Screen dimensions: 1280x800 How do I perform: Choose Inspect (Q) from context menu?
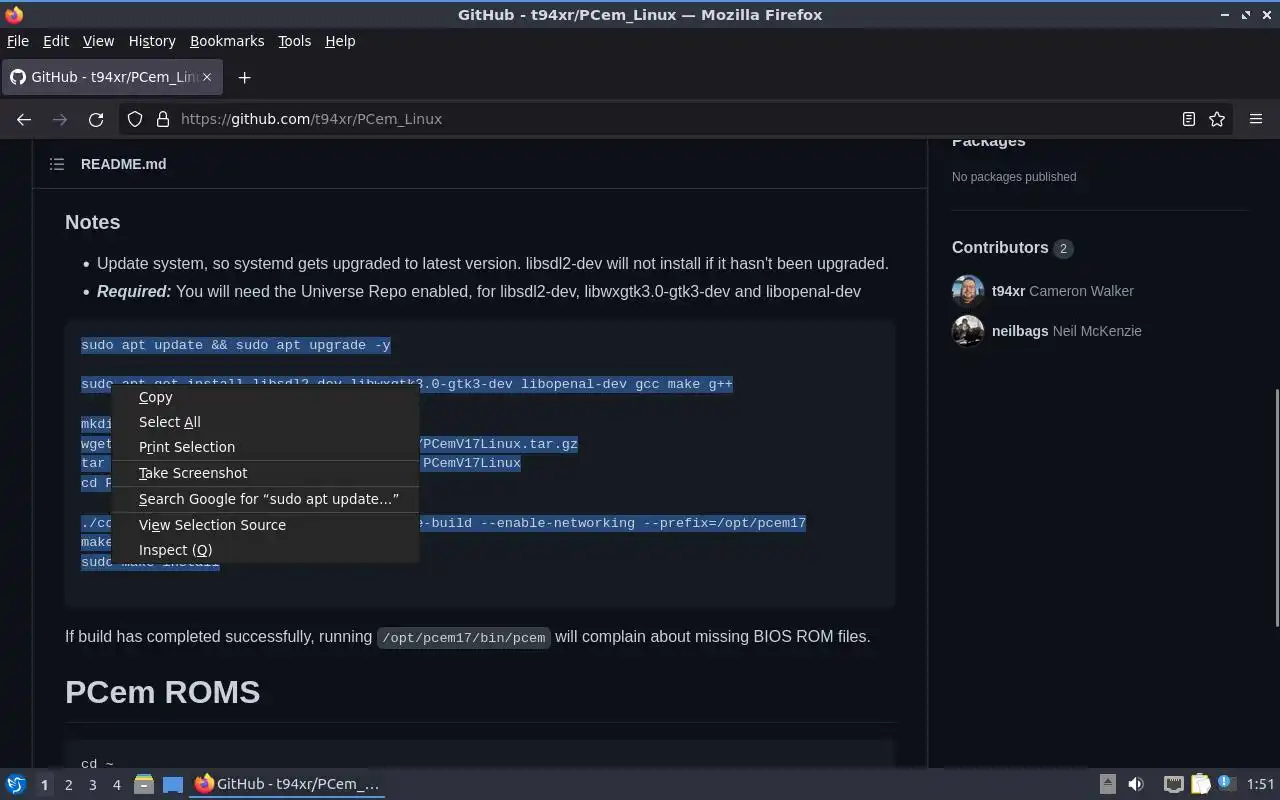click(x=265, y=550)
